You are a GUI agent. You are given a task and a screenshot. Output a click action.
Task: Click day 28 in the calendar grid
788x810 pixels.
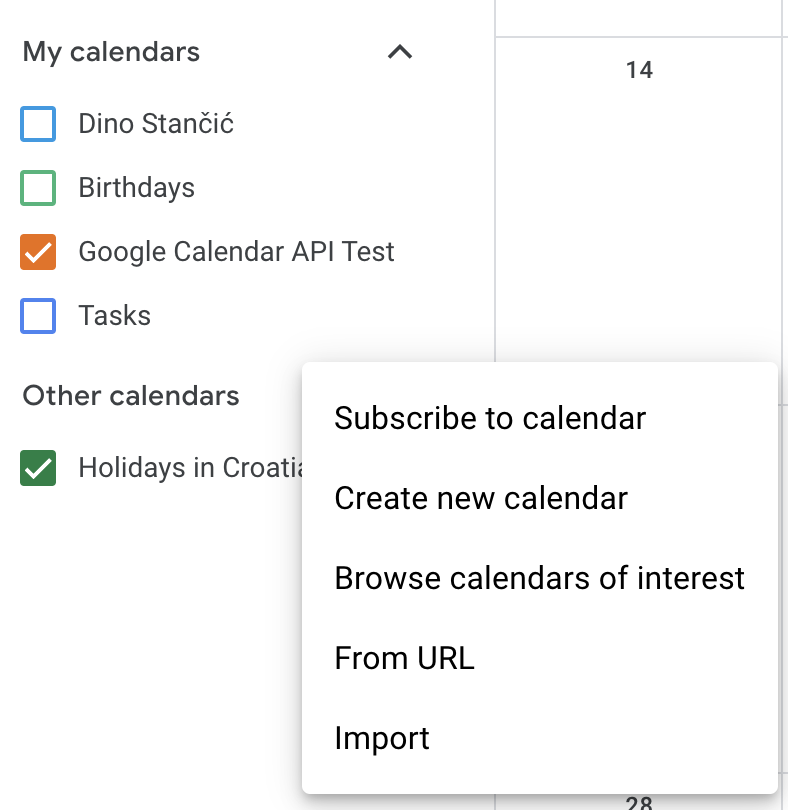pyautogui.click(x=639, y=803)
